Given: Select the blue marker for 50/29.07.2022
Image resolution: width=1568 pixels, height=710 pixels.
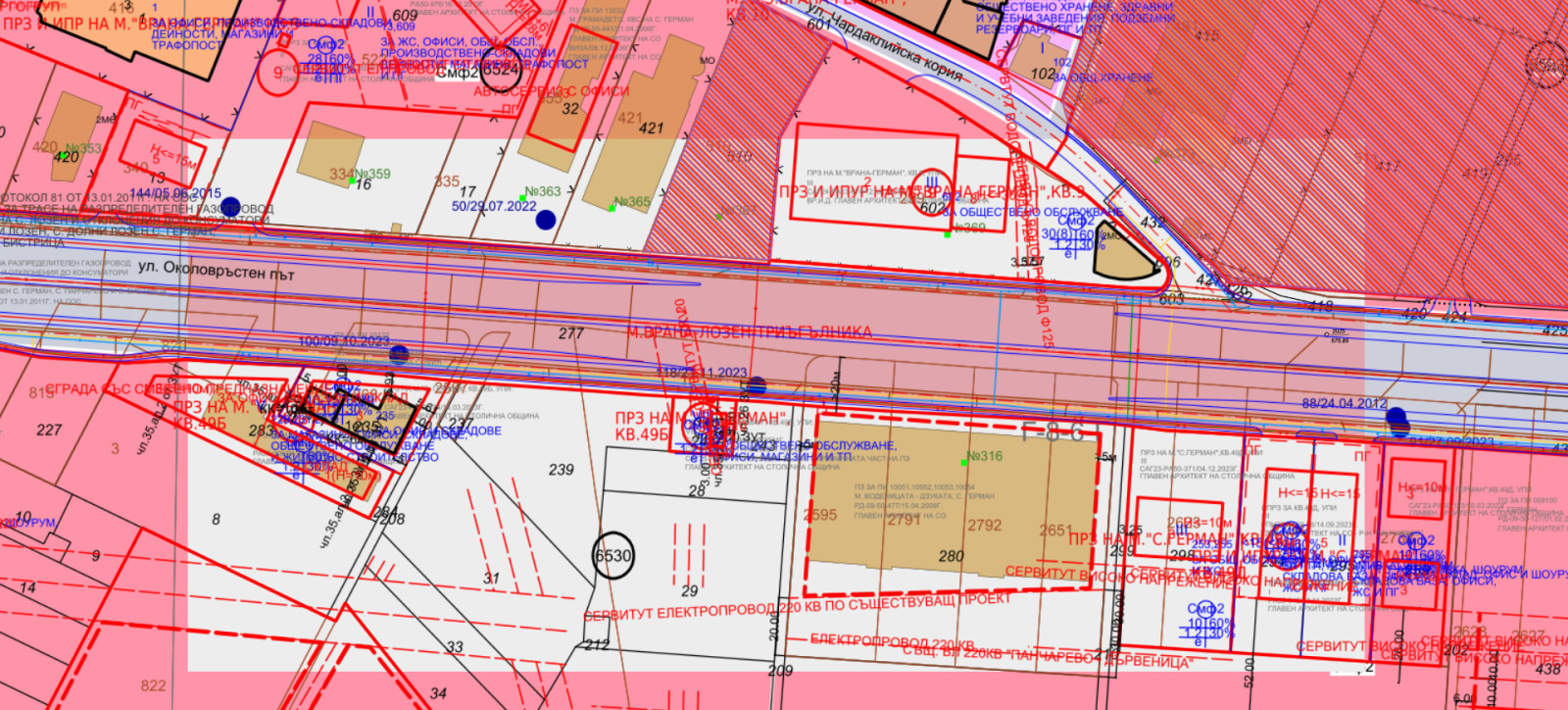Looking at the screenshot, I should [546, 219].
